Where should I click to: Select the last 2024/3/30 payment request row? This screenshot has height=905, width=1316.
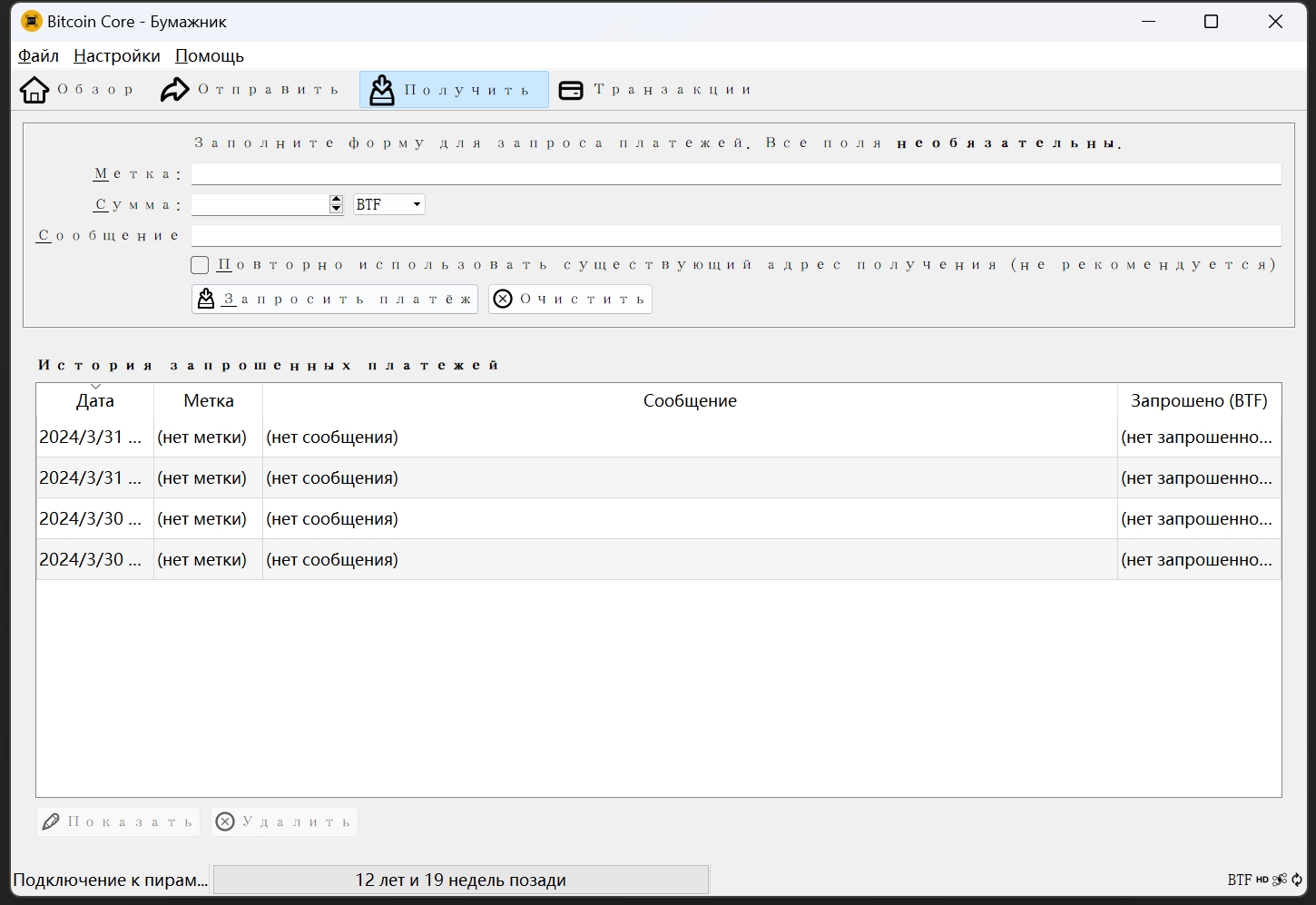[659, 559]
